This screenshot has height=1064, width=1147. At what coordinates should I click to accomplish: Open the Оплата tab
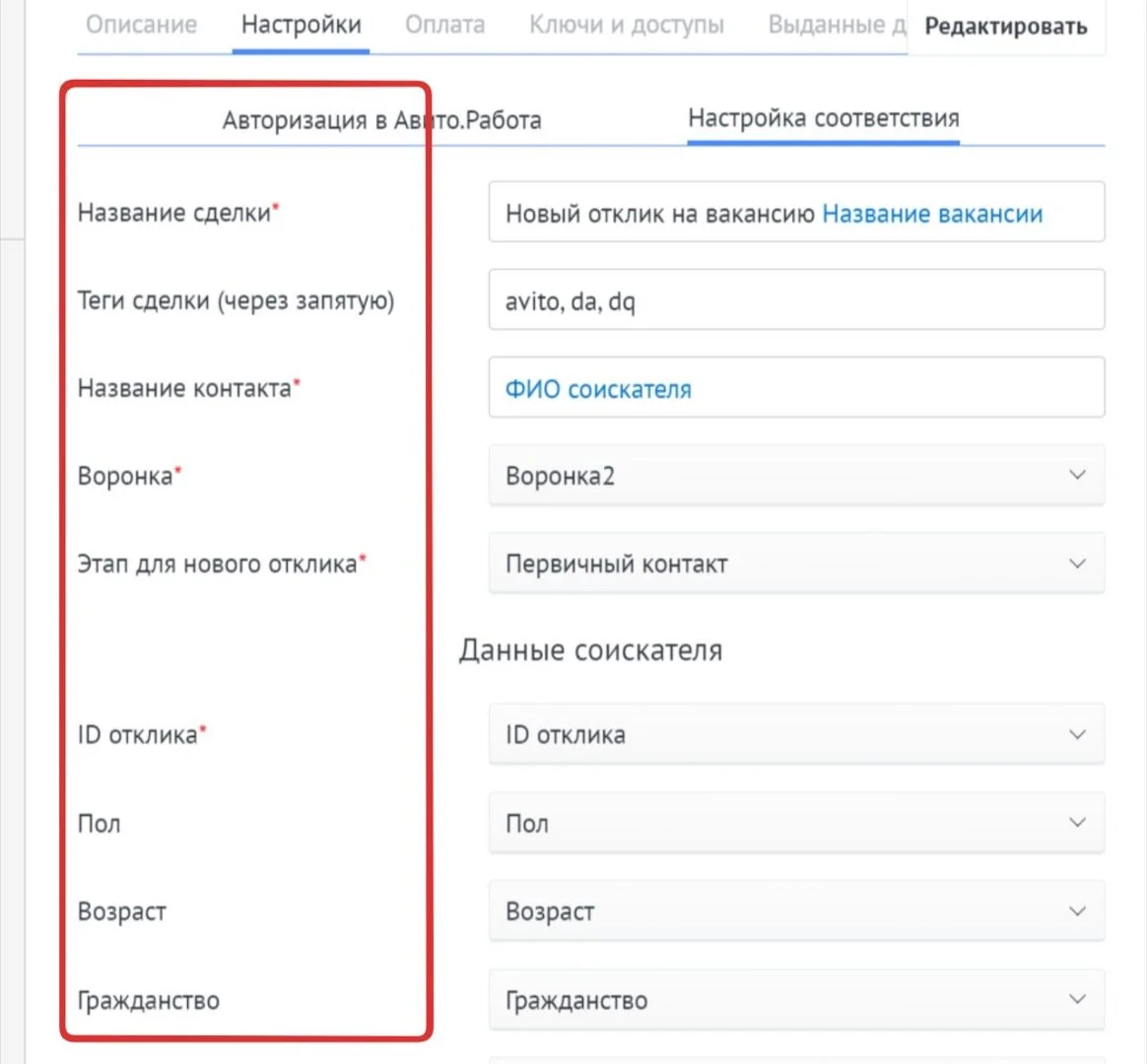tap(444, 26)
